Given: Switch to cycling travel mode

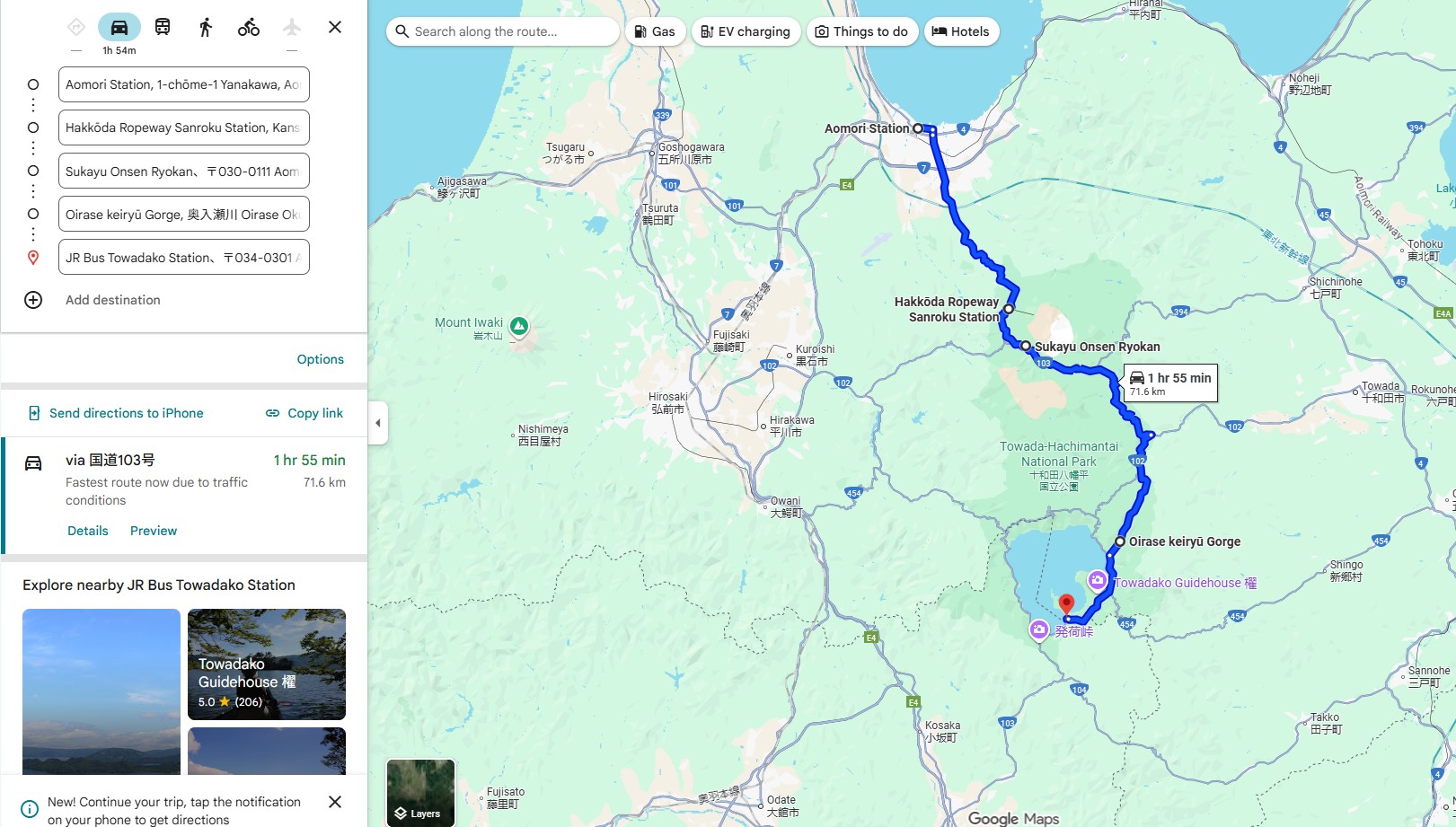Looking at the screenshot, I should coord(249,27).
